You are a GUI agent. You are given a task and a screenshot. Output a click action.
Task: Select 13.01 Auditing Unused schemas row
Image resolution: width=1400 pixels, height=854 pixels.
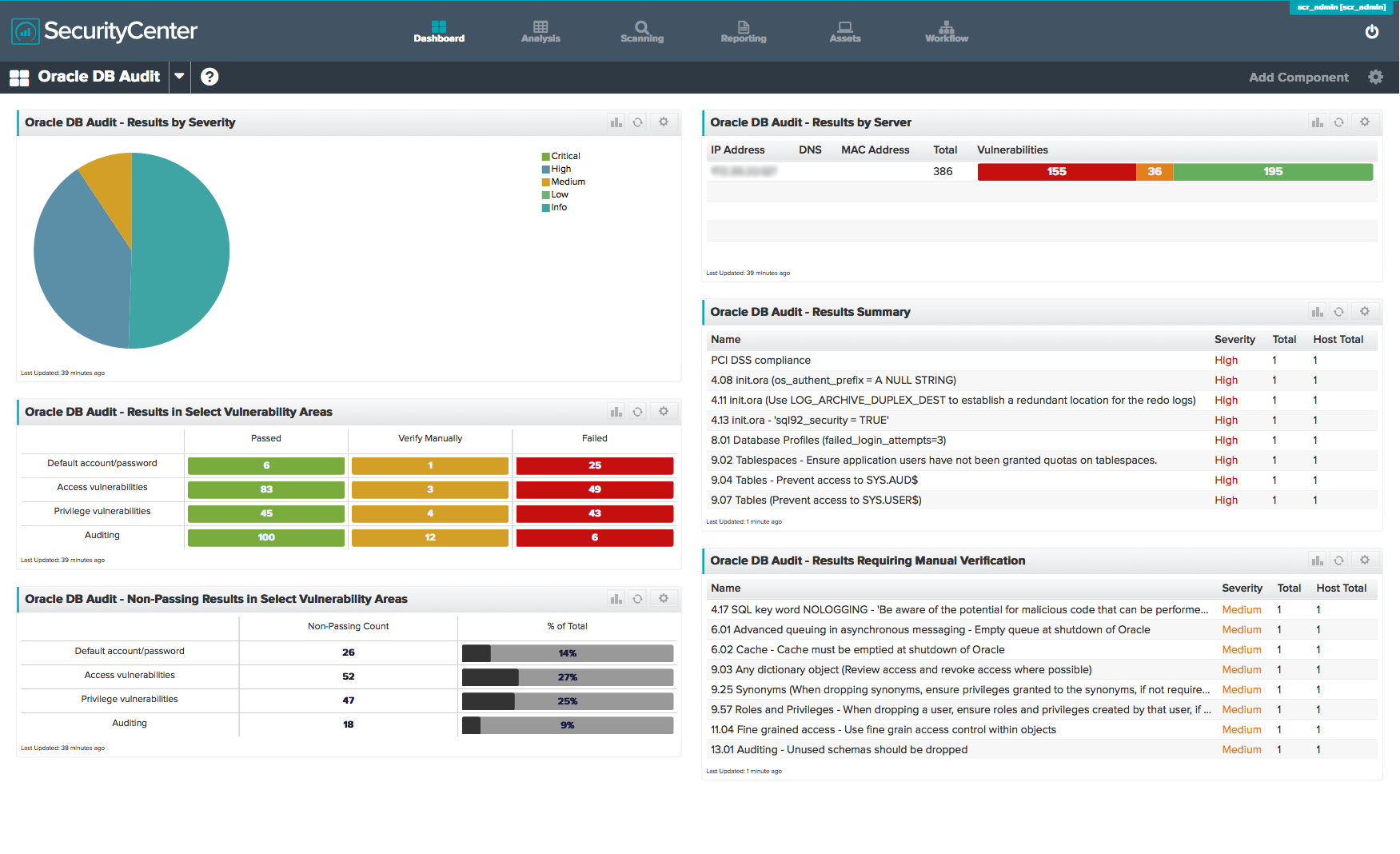tap(1042, 750)
